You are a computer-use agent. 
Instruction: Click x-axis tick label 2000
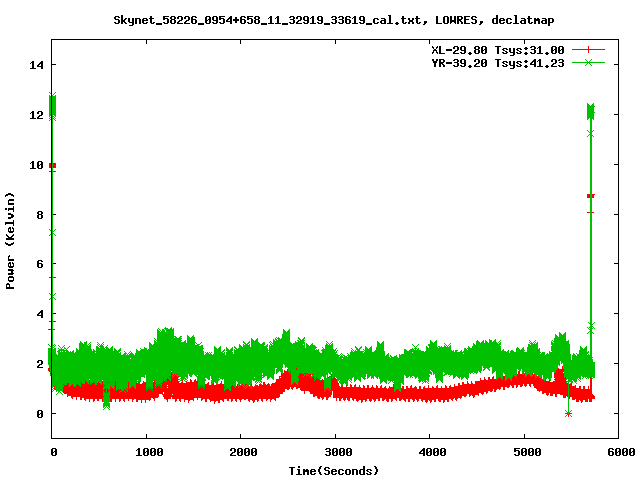pos(244,452)
